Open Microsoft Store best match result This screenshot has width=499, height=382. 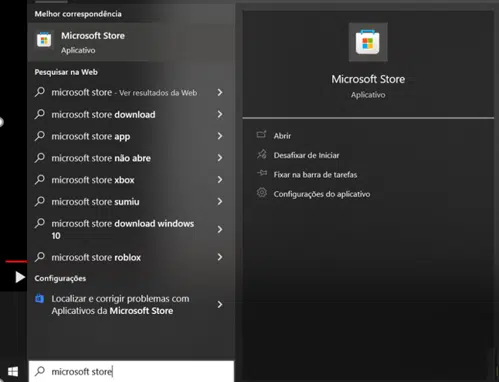[131, 42]
